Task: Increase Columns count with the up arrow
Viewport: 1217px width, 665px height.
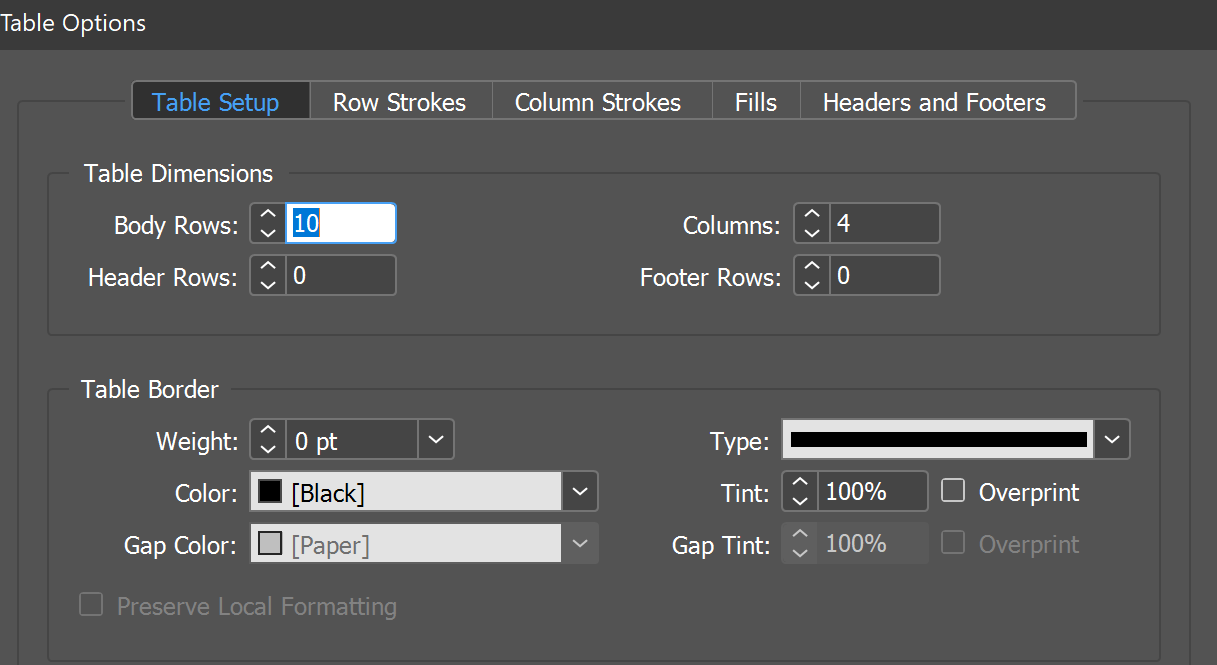Action: pos(811,214)
